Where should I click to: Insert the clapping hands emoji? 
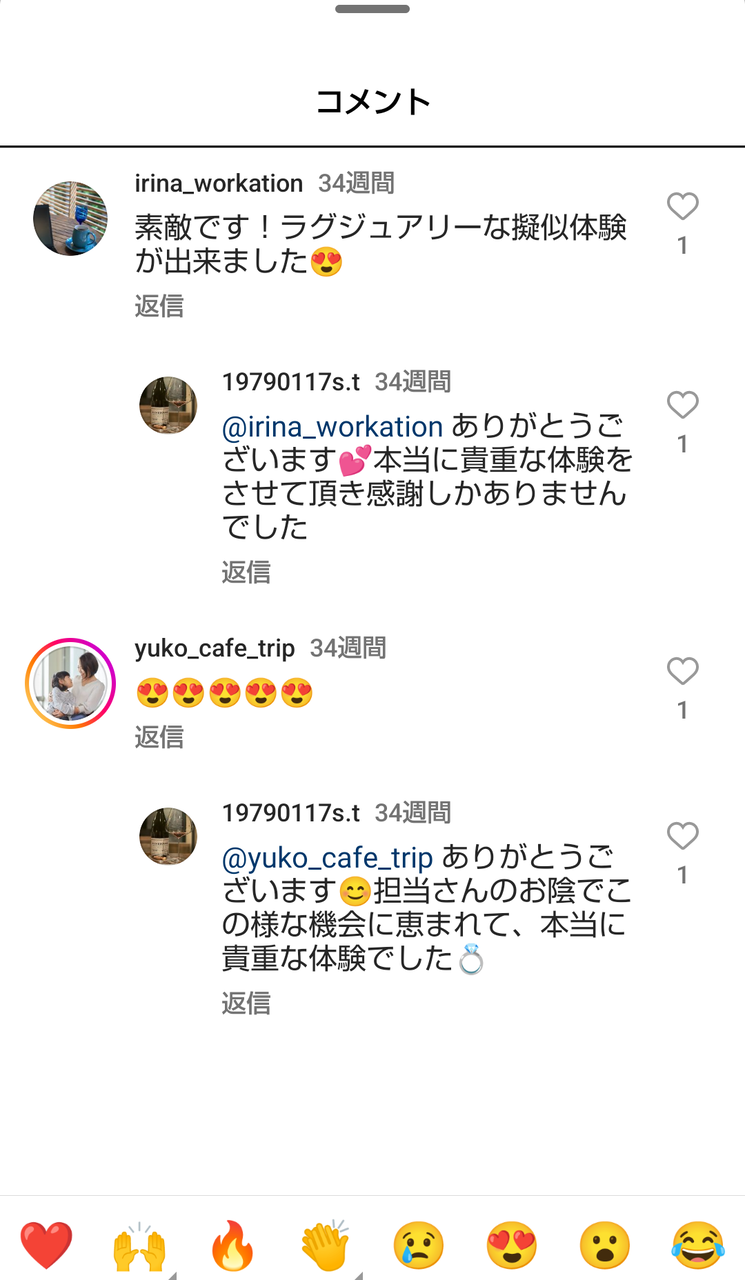pyautogui.click(x=325, y=1246)
